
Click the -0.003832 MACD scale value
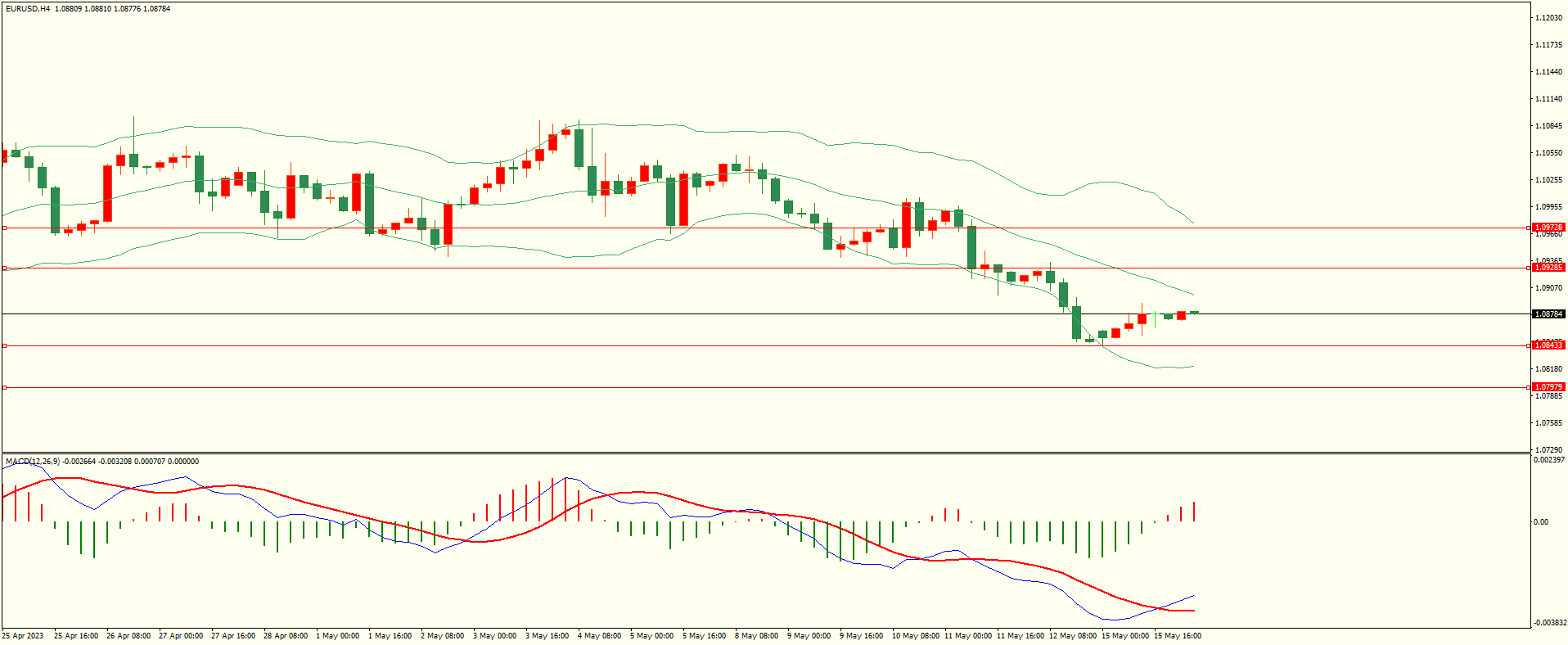tap(1550, 623)
